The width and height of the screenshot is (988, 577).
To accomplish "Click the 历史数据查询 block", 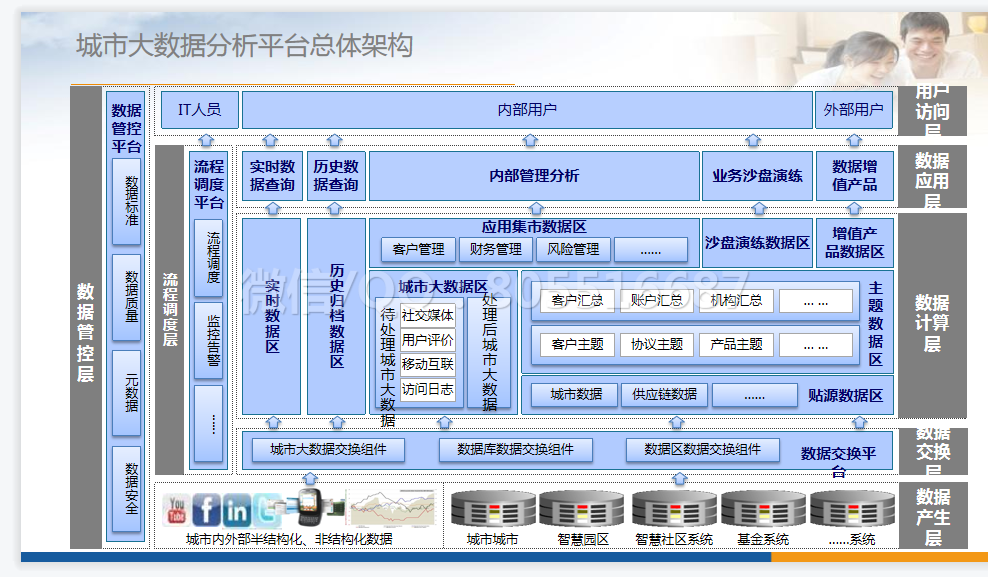I will 336,176.
